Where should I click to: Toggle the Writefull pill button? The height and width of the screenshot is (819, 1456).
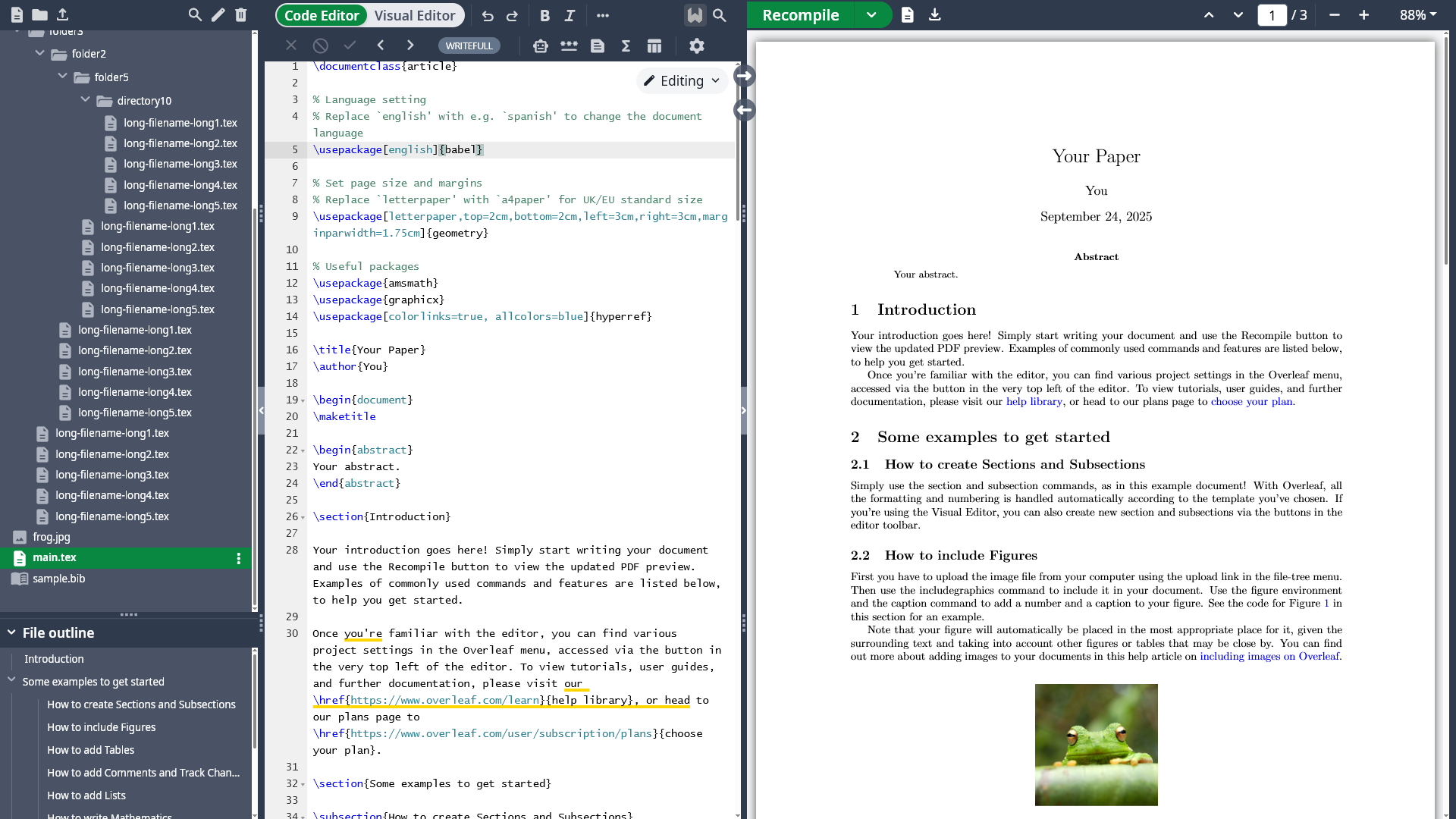tap(469, 46)
